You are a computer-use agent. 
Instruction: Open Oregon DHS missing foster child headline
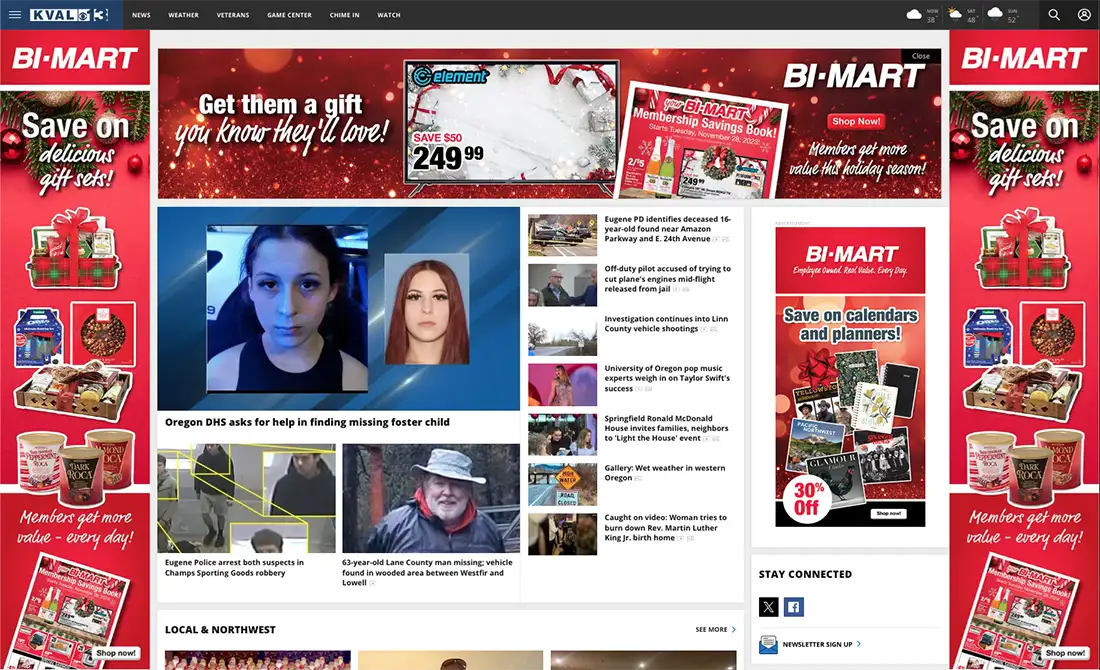pyautogui.click(x=307, y=422)
